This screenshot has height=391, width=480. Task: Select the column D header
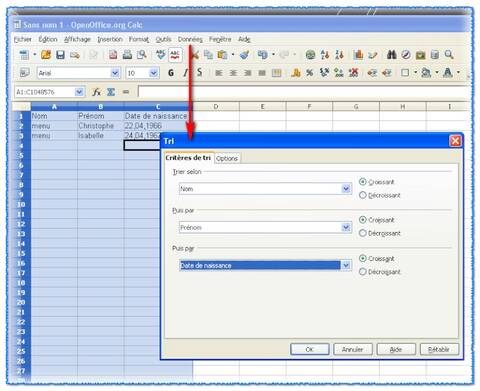[216, 107]
